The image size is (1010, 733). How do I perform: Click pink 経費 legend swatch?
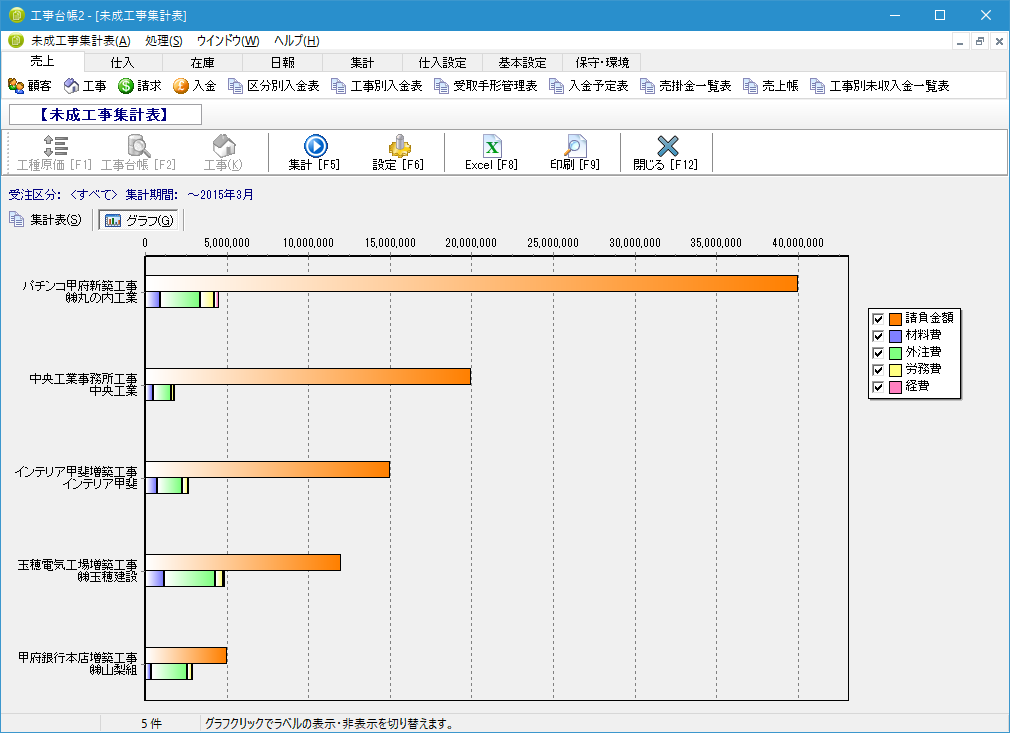pyautogui.click(x=895, y=387)
